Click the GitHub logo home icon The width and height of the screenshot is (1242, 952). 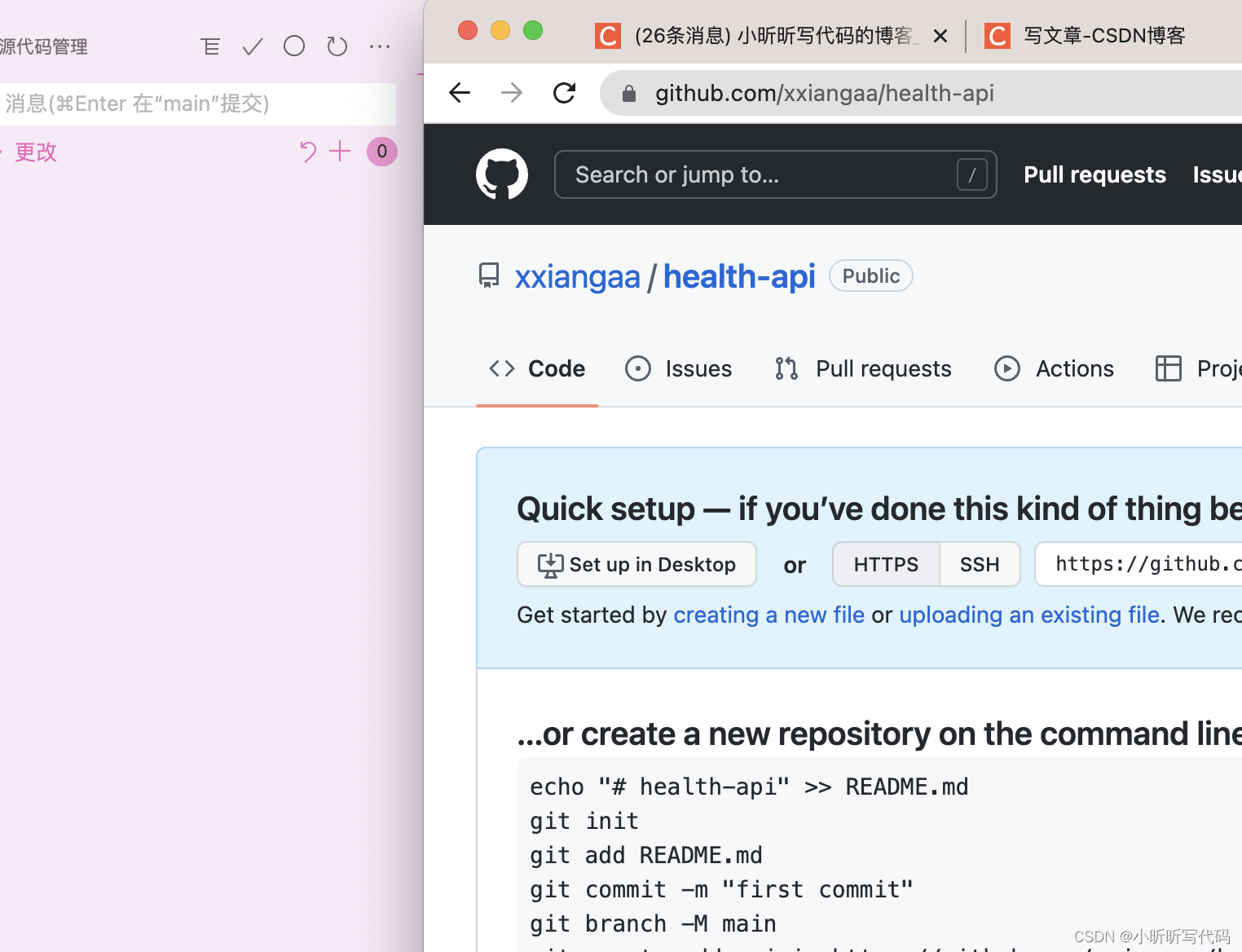coord(502,174)
